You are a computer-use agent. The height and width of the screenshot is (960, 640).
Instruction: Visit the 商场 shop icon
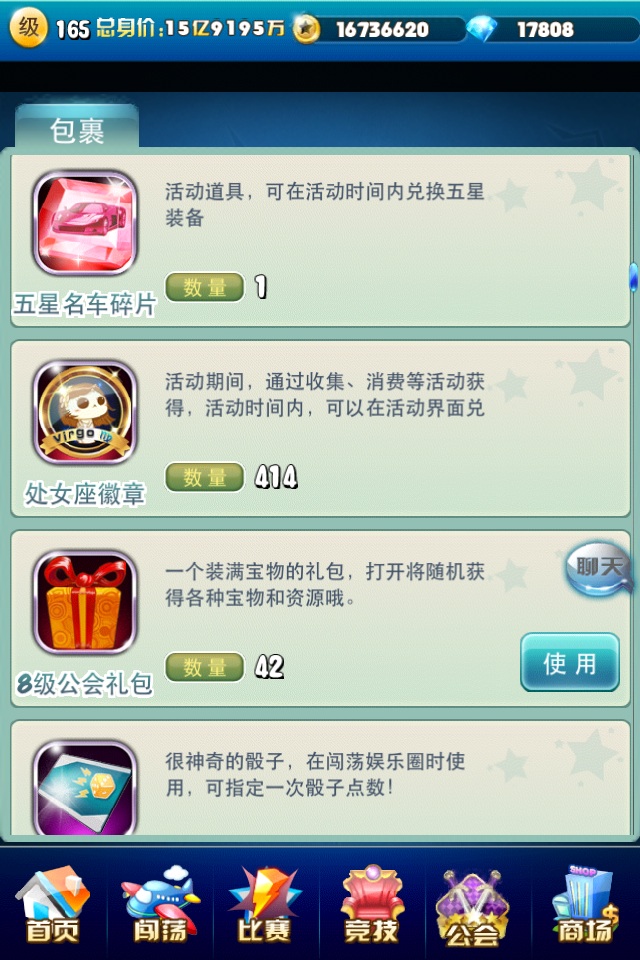[585, 905]
